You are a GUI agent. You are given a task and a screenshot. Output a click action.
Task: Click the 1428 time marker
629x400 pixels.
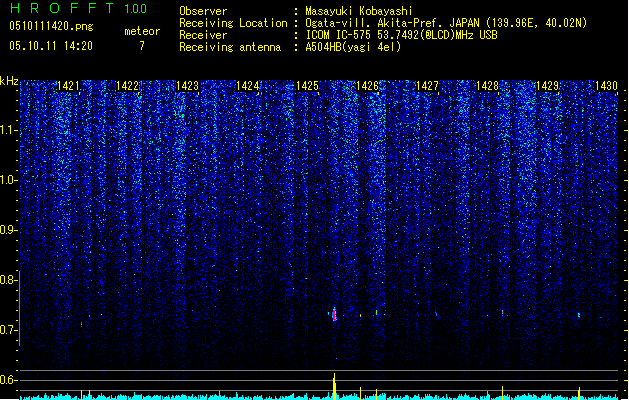487,86
